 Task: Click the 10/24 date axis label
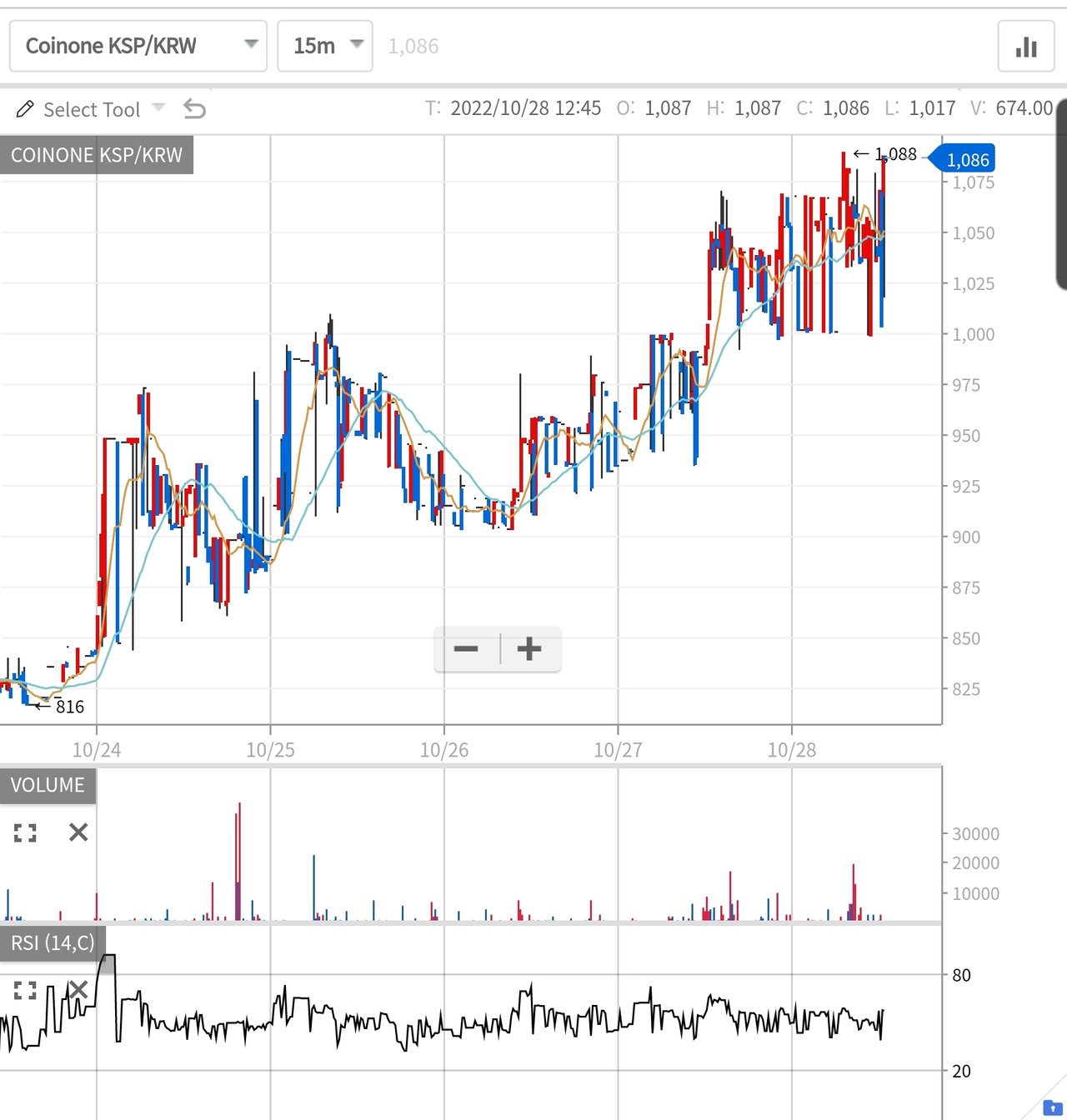pyautogui.click(x=97, y=750)
